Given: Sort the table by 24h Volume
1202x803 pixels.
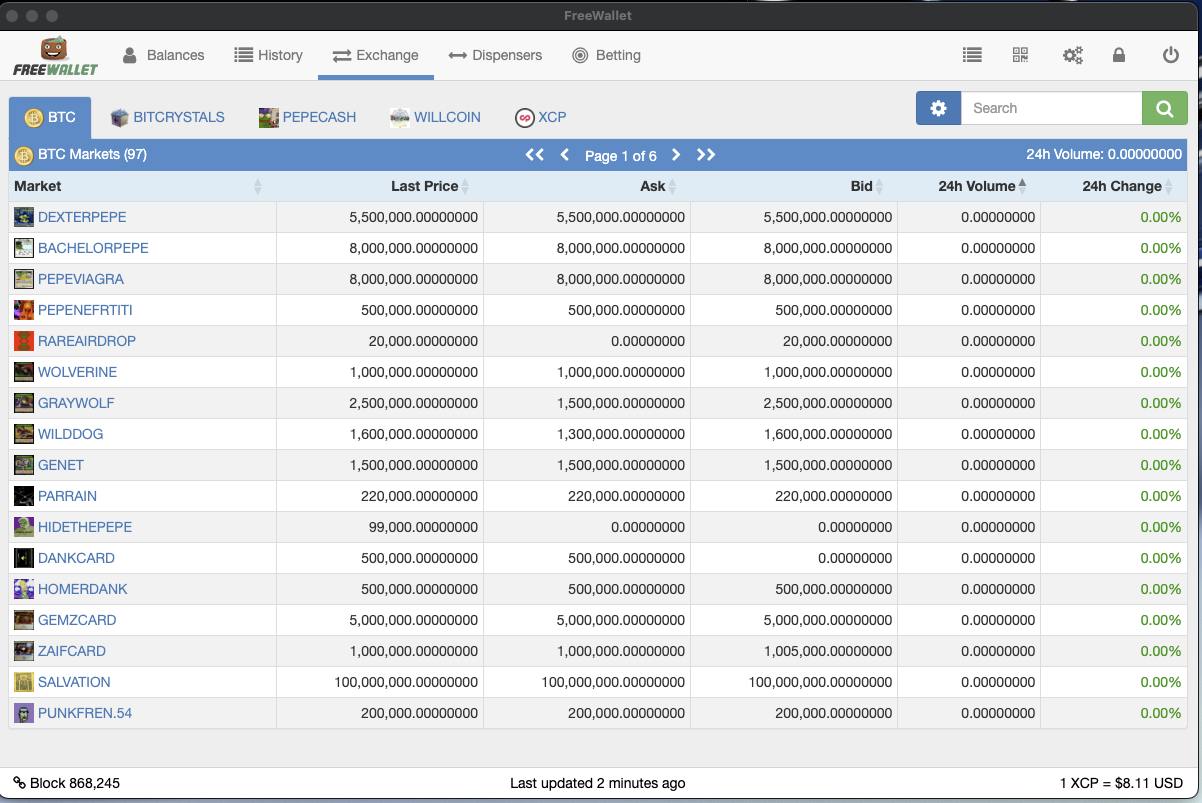Looking at the screenshot, I should point(969,186).
